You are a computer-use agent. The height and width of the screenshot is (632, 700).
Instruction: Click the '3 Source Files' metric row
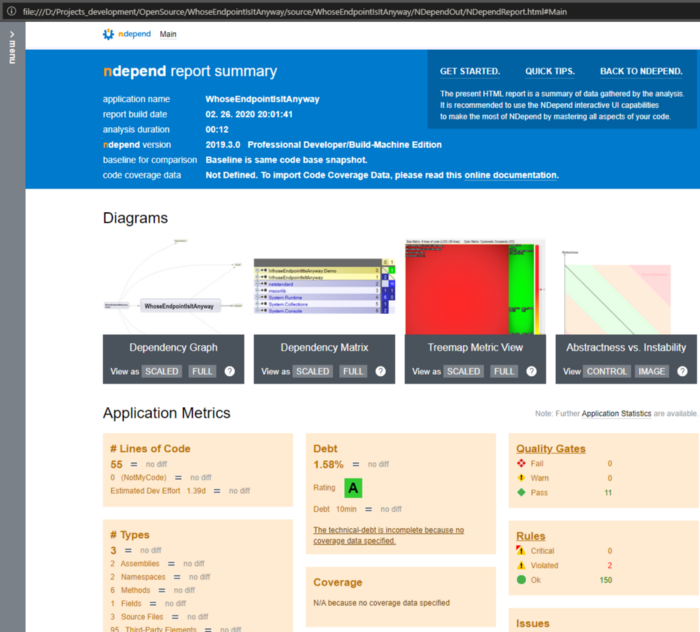[x=159, y=617]
